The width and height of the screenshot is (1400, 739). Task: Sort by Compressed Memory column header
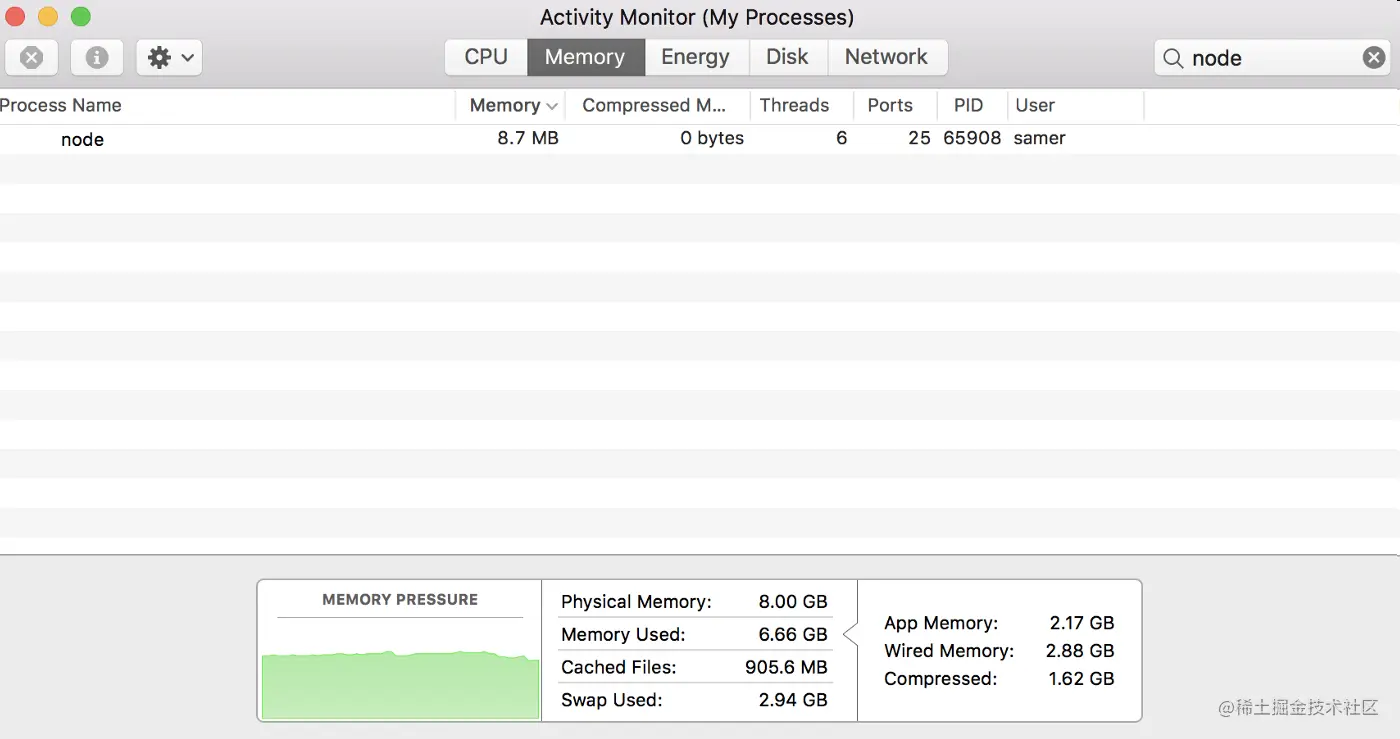[654, 106]
